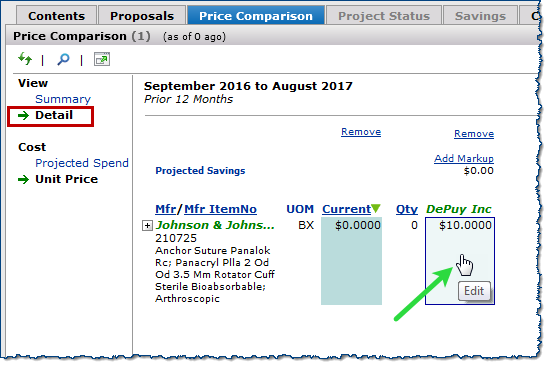The width and height of the screenshot is (549, 368).
Task: Switch view to Summary
Action: pyautogui.click(x=63, y=99)
